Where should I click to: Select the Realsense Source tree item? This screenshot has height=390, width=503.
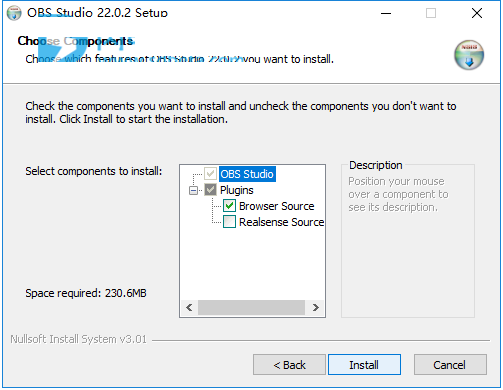pos(282,222)
